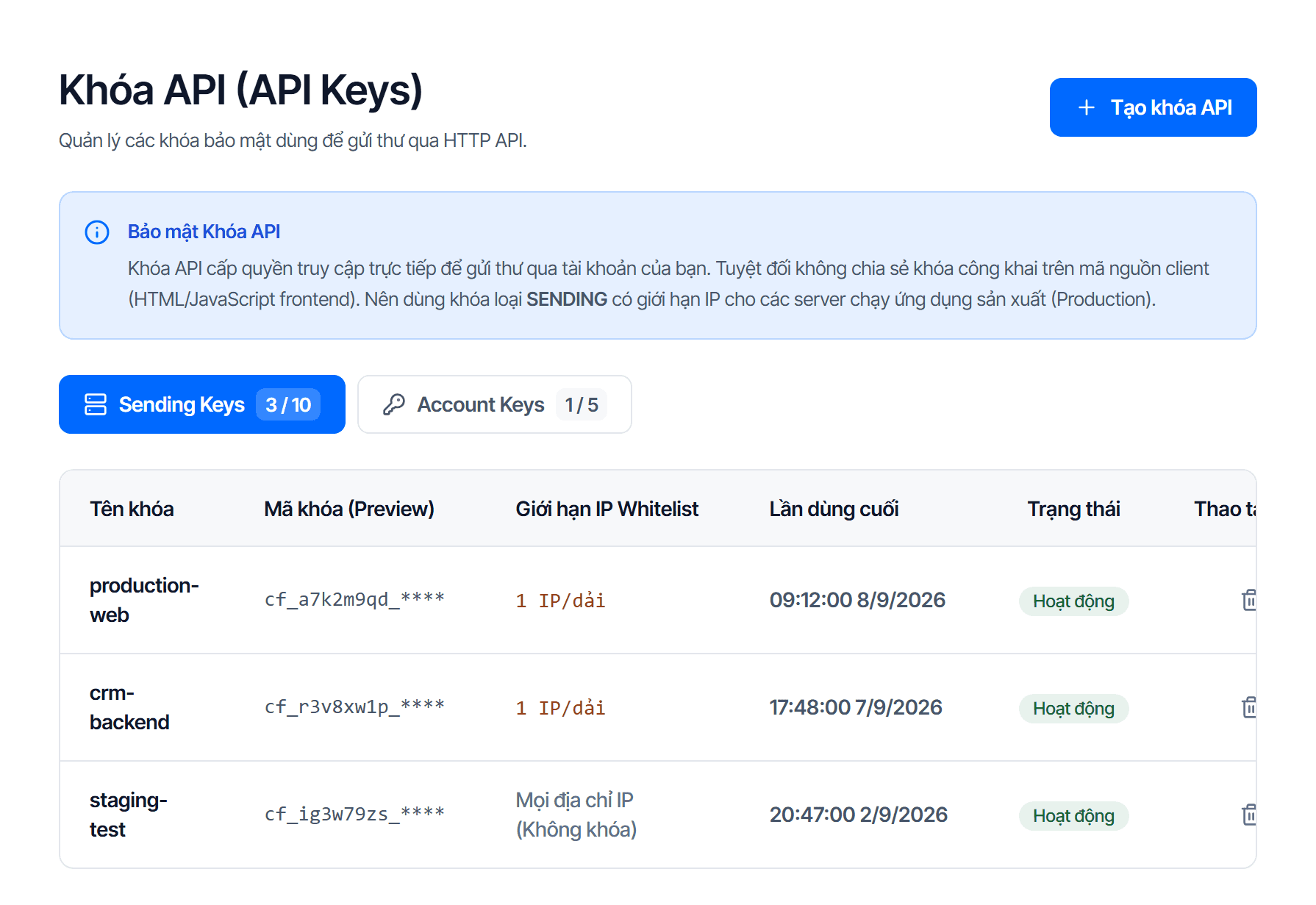
Task: Click key preview cf_ig3w79zs_****
Action: [354, 814]
